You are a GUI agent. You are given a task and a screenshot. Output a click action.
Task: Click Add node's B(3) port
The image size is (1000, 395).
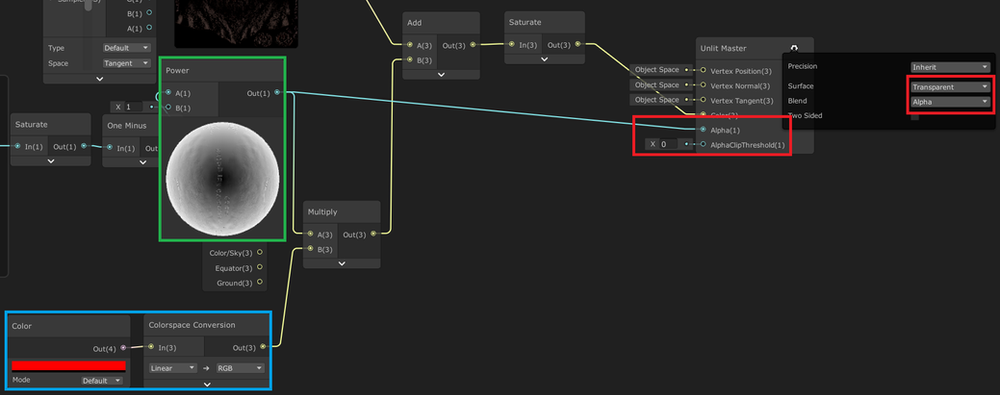(410, 60)
